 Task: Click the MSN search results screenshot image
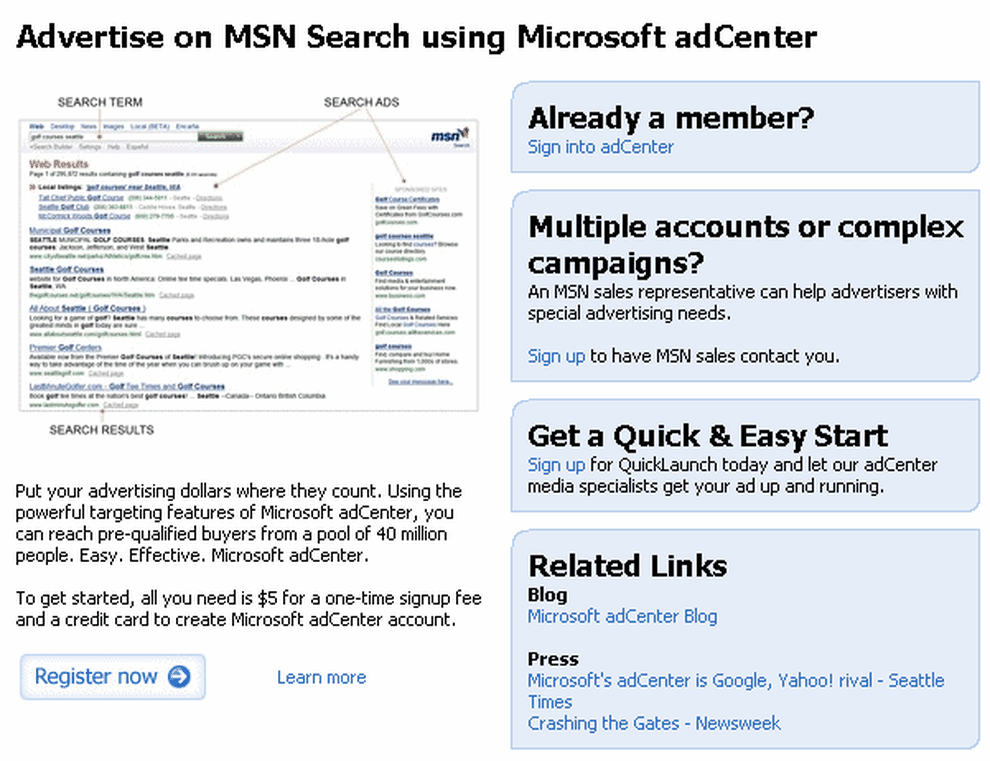[249, 265]
